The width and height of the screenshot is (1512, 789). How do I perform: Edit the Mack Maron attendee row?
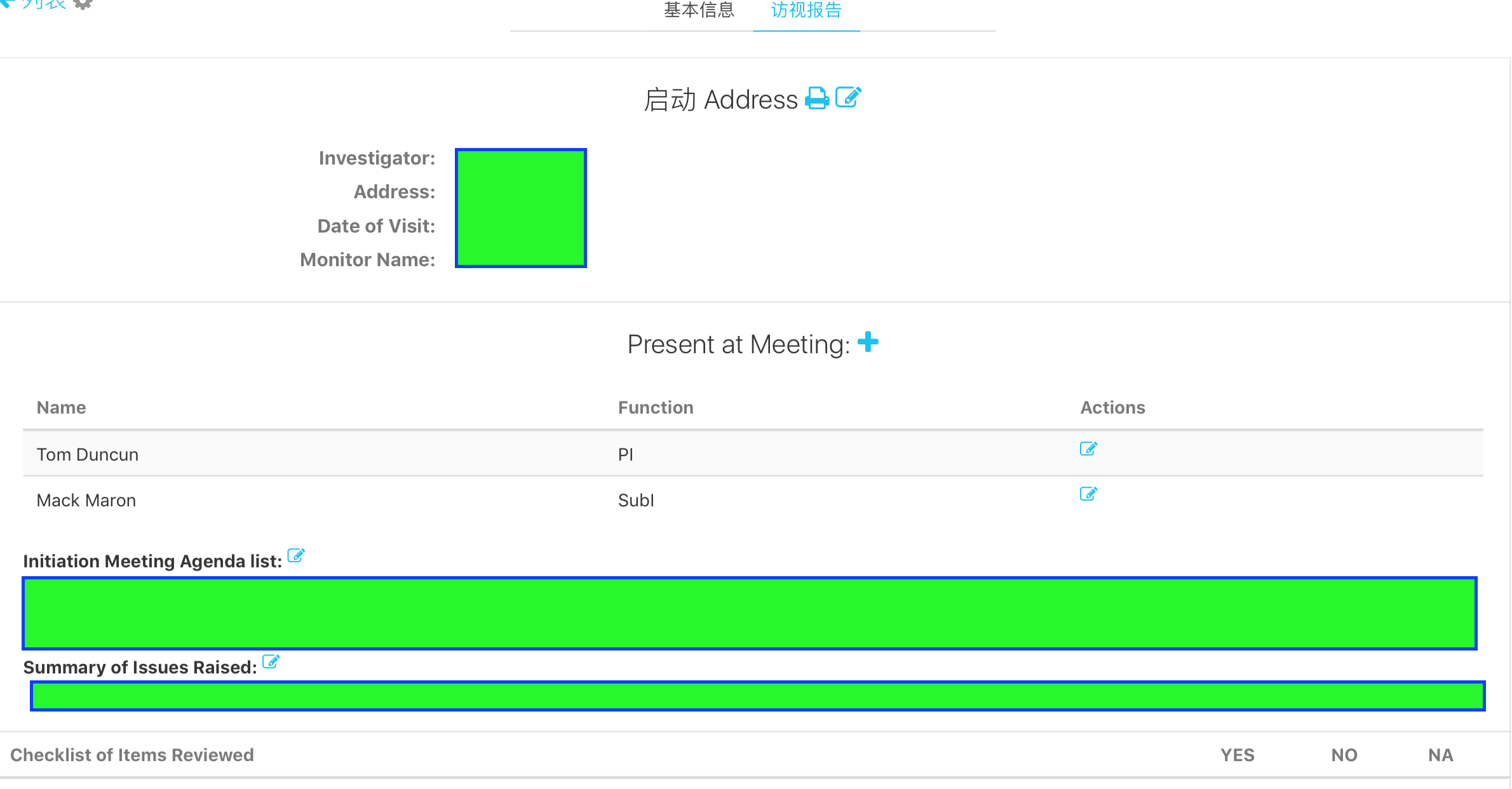click(1088, 494)
